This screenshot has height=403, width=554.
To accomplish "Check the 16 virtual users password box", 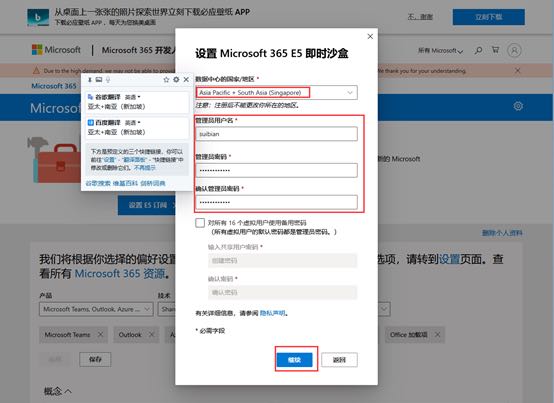I will [200, 223].
